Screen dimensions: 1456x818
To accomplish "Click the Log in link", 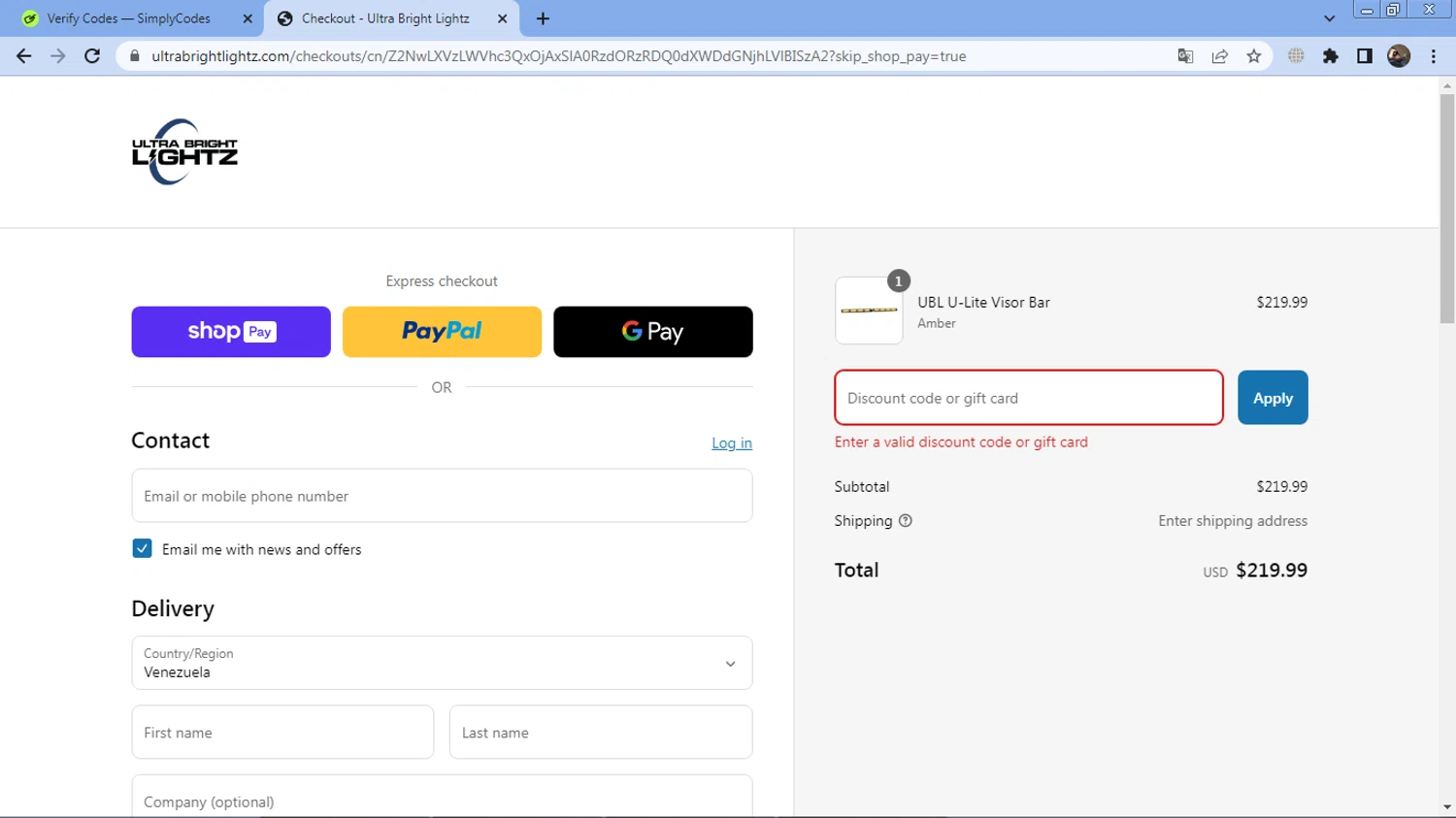I will coord(732,443).
